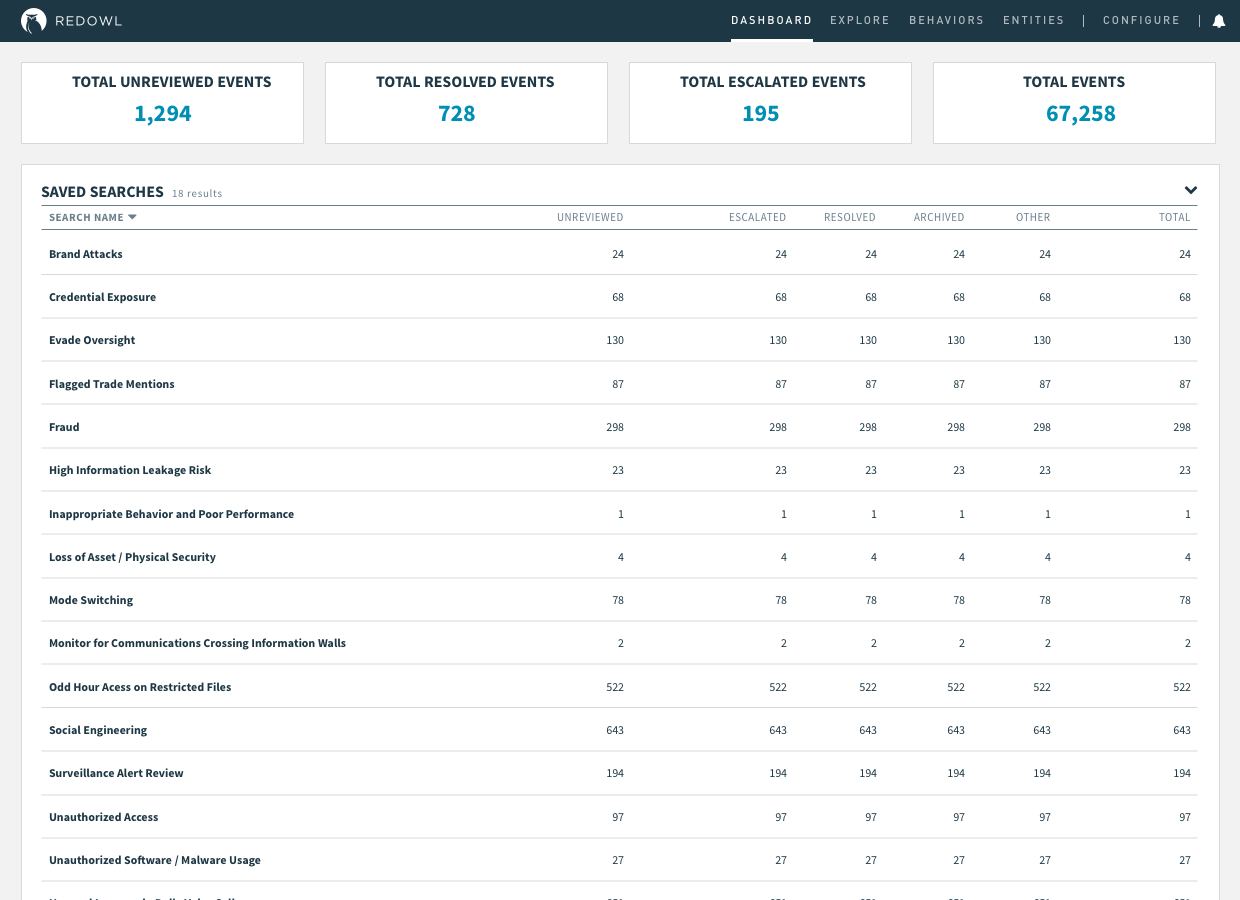Viewport: 1240px width, 900px height.
Task: Open the Behaviors section
Action: [x=946, y=20]
